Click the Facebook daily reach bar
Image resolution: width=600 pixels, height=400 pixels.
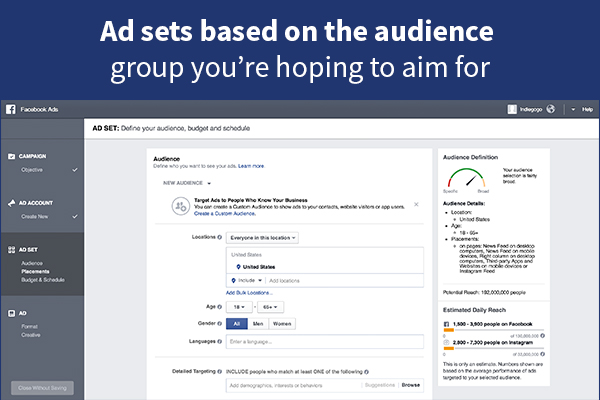(493, 330)
